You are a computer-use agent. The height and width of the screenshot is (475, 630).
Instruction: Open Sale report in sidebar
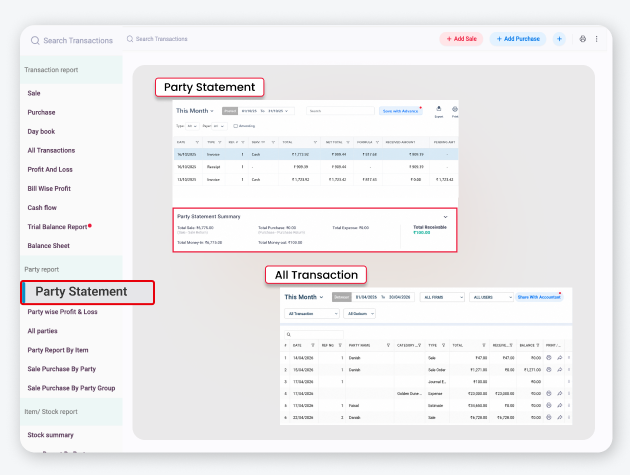34,93
